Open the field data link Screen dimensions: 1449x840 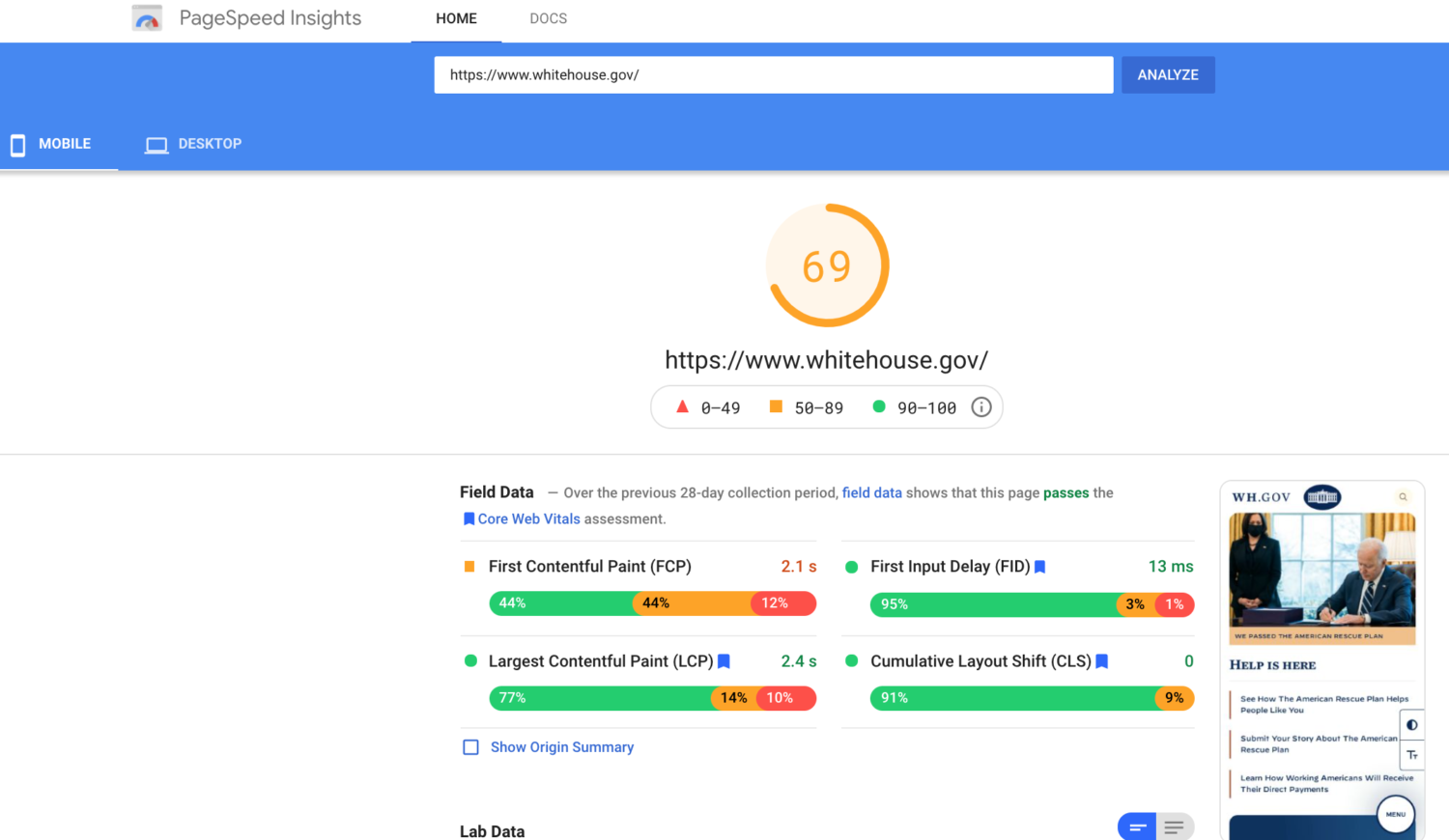coord(871,492)
